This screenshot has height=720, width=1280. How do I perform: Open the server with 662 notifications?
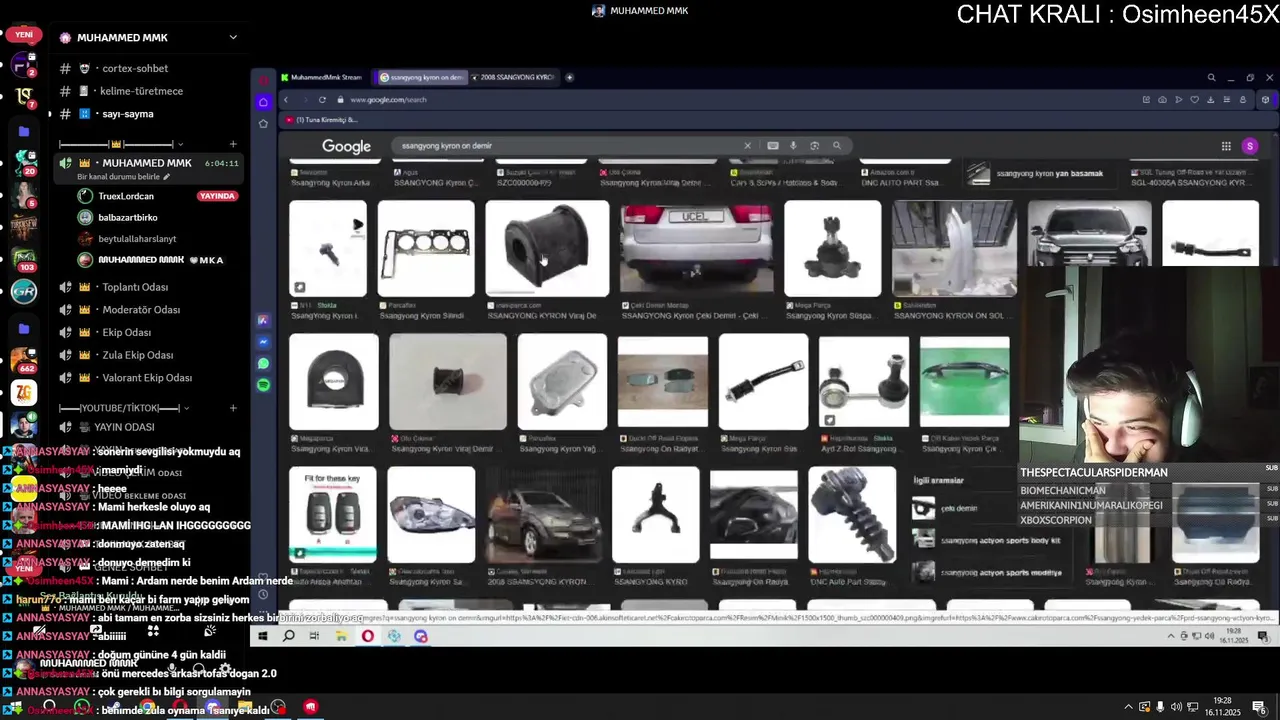[24, 360]
